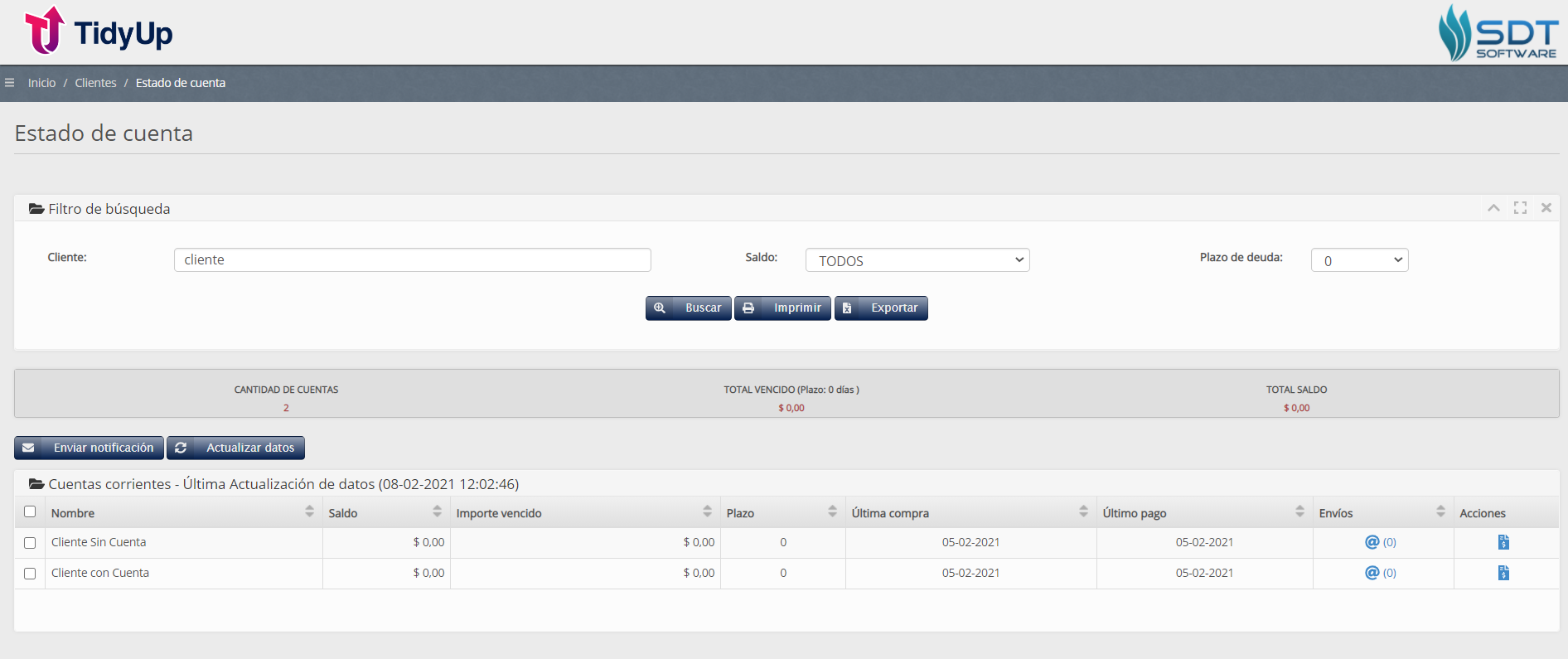Click the Buscar button
The image size is (1568, 659).
[x=688, y=308]
